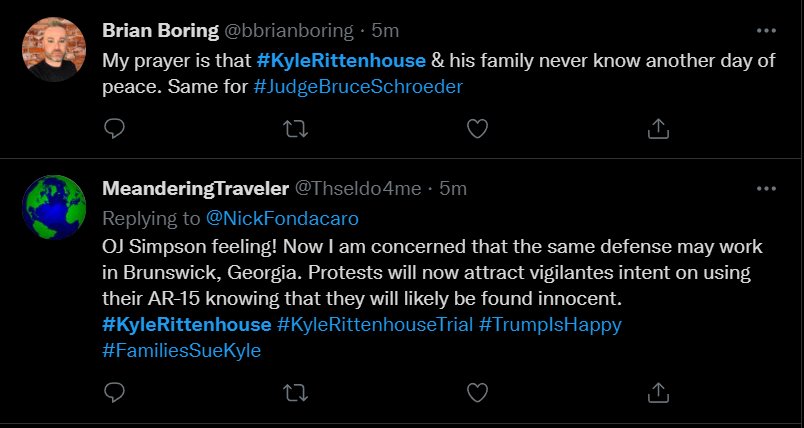Open more options on Brian Boring's tweet

(766, 30)
